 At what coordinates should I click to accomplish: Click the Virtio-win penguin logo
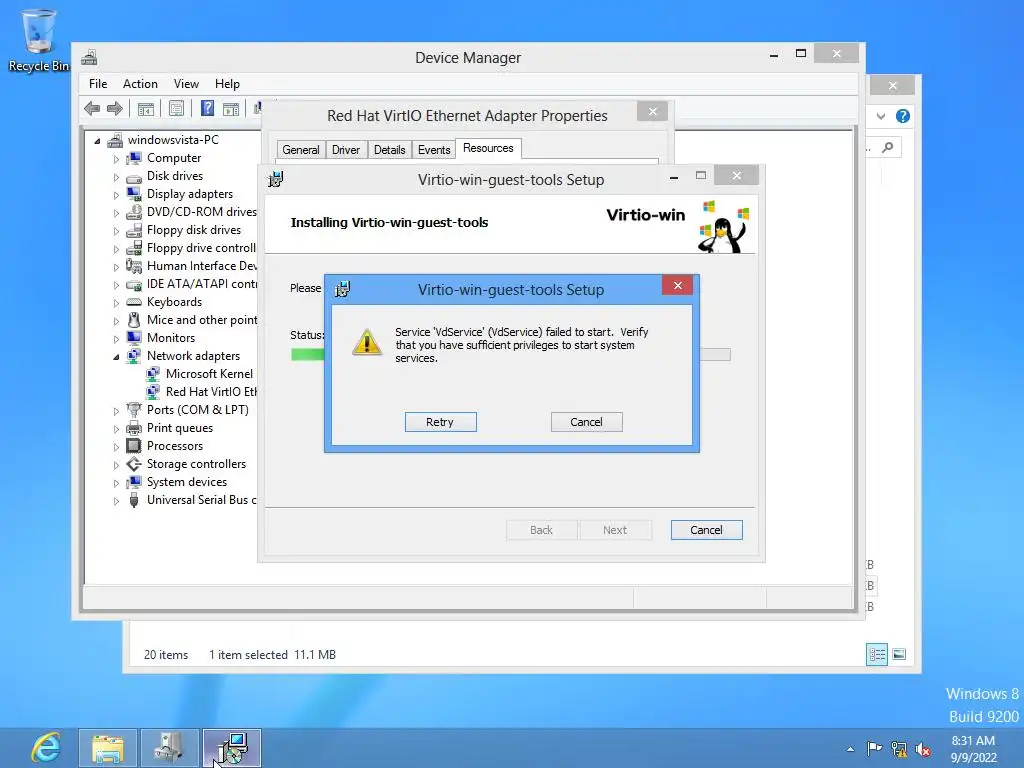coord(723,227)
